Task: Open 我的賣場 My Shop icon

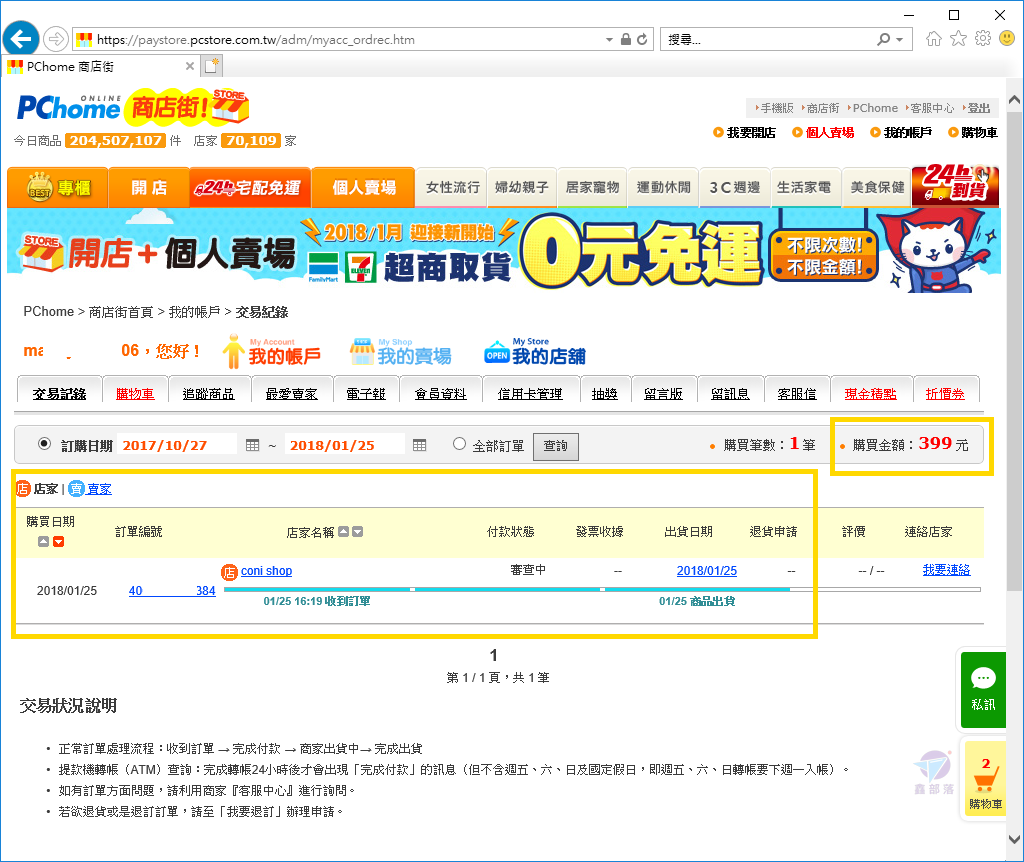Action: click(x=400, y=352)
